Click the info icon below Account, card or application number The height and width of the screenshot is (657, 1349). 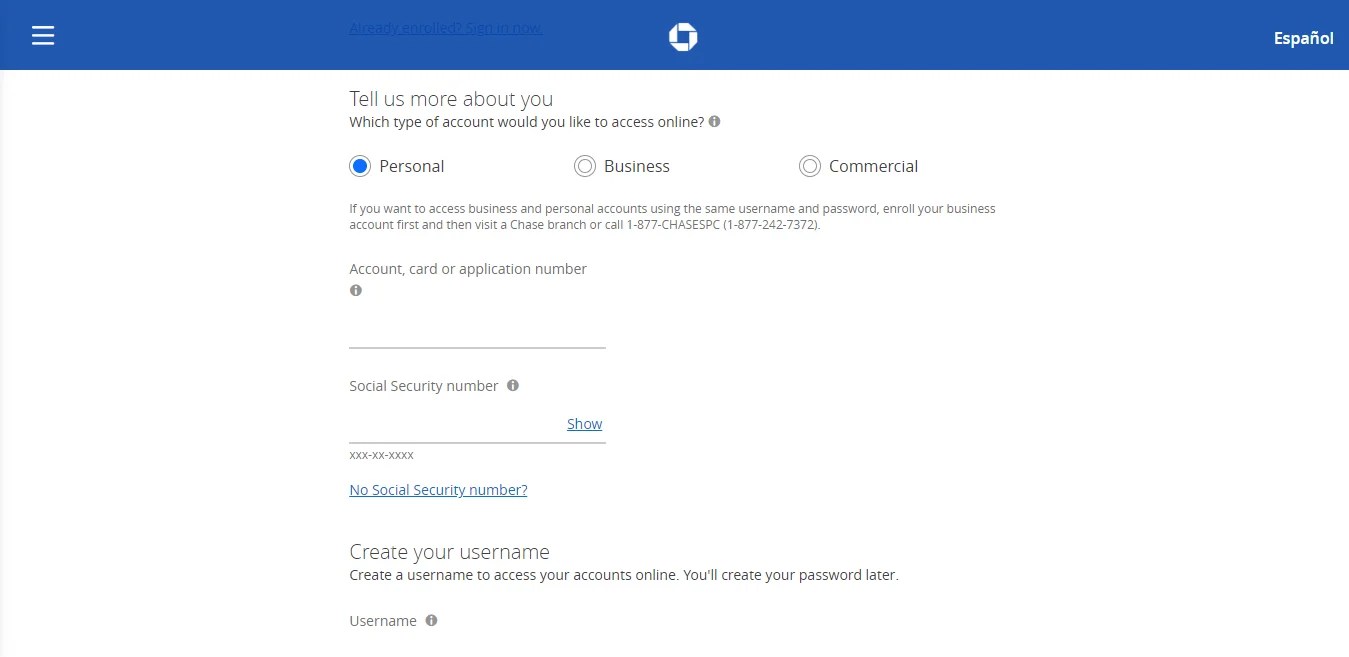[355, 290]
